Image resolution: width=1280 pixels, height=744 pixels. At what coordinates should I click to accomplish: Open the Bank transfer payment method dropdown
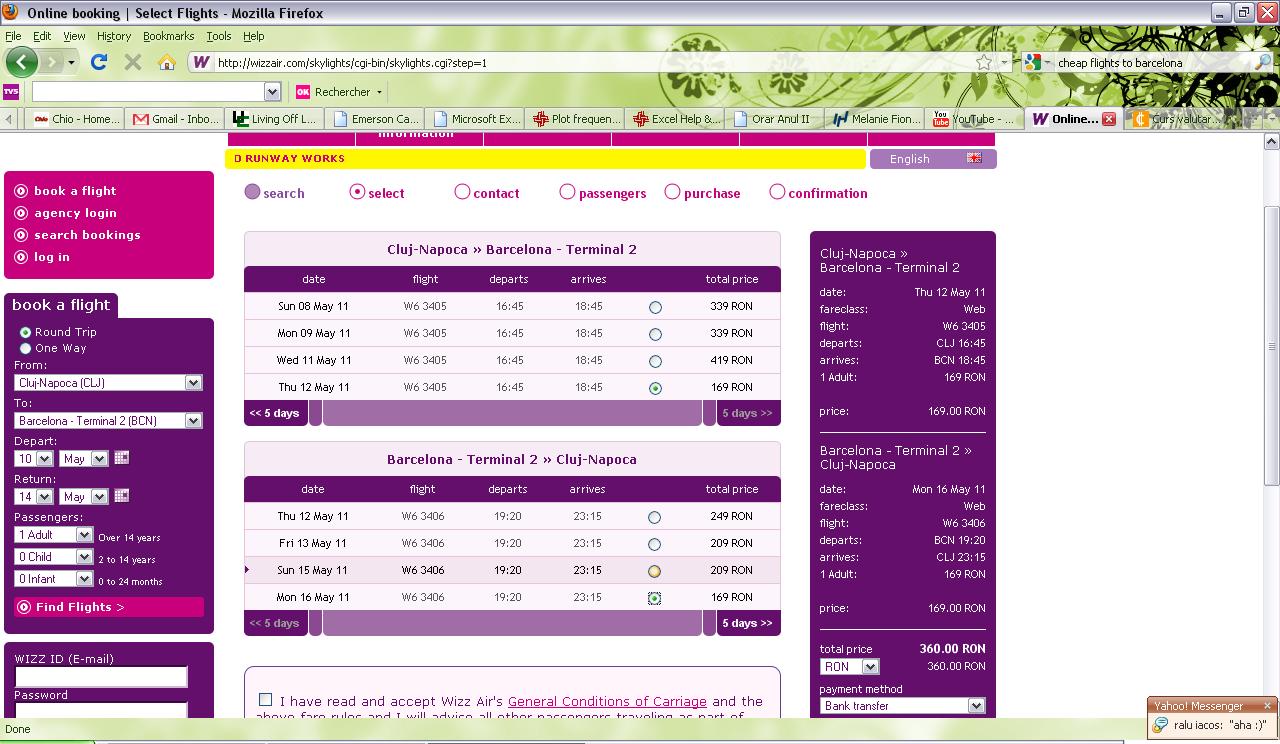pyautogui.click(x=902, y=706)
